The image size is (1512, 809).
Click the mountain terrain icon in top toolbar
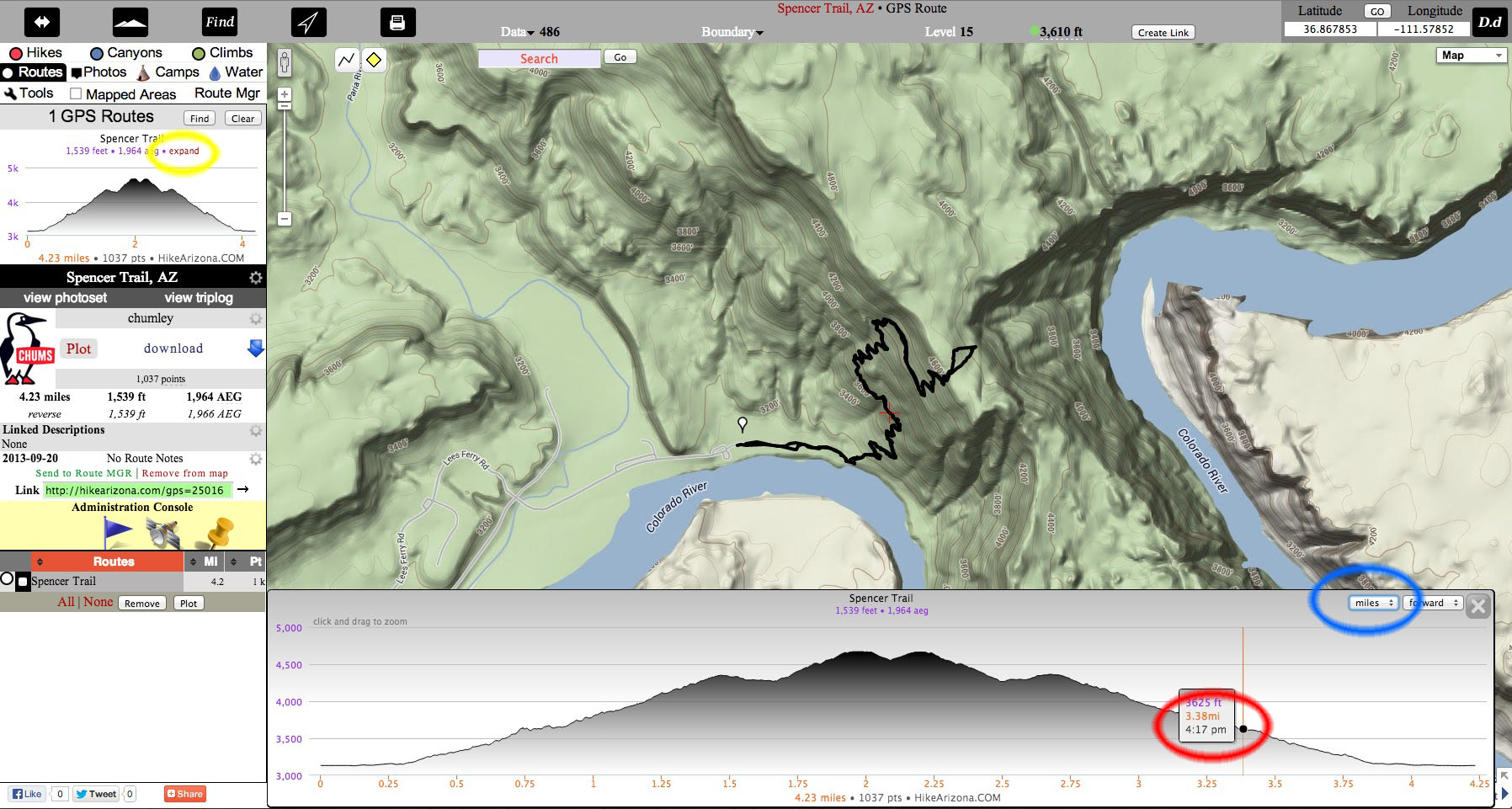[130, 22]
